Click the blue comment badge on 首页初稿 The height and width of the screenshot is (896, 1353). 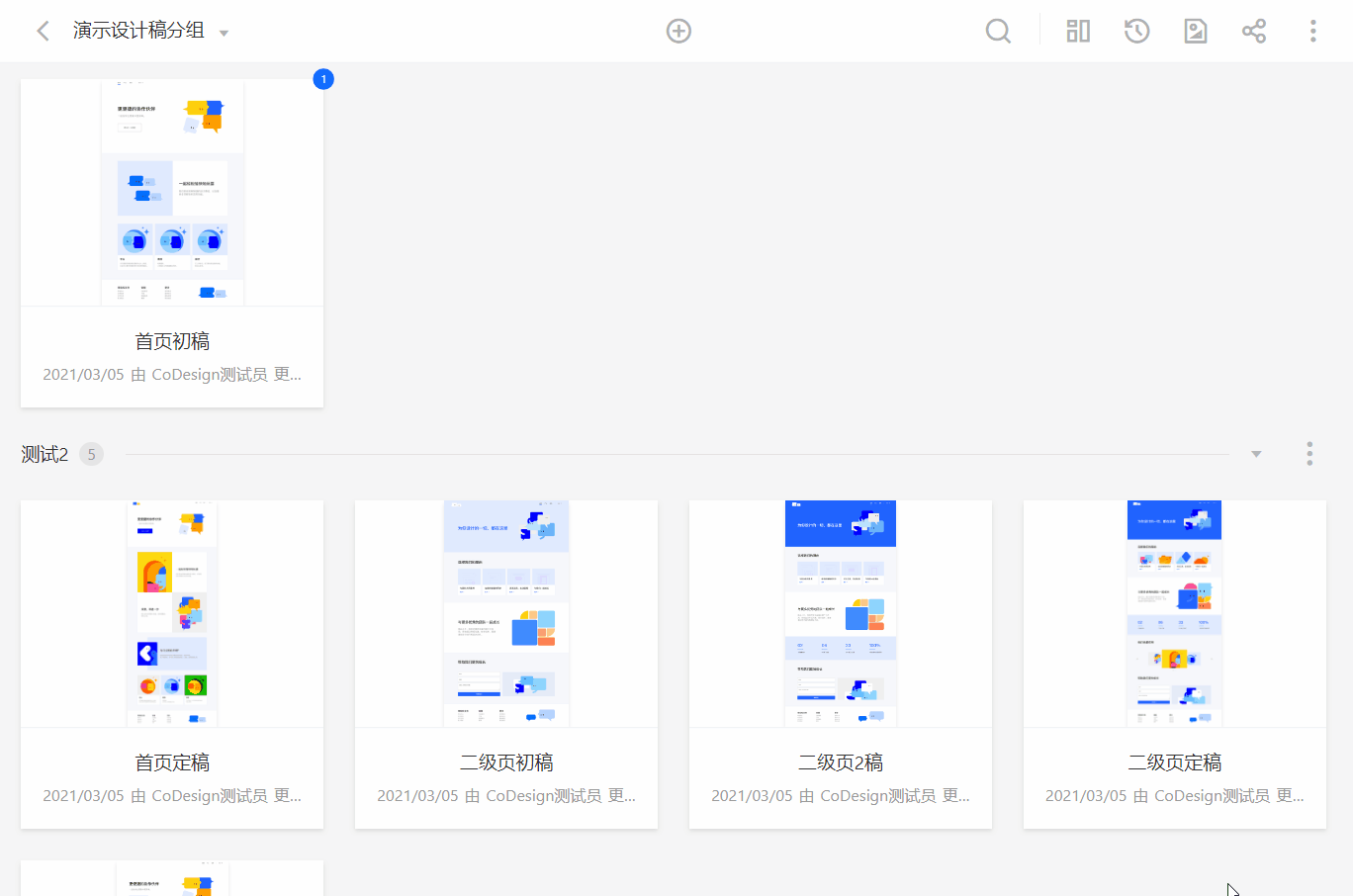coord(323,79)
